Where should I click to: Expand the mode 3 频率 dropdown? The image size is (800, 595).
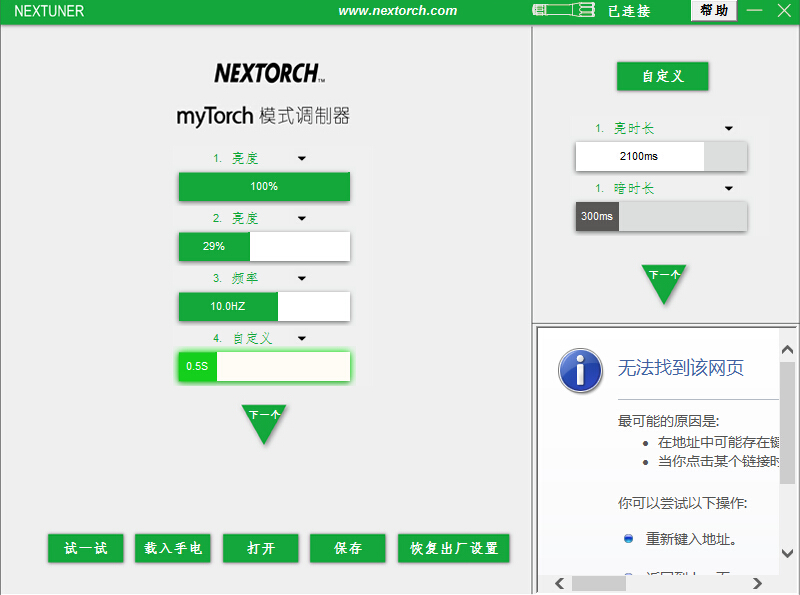click(302, 278)
